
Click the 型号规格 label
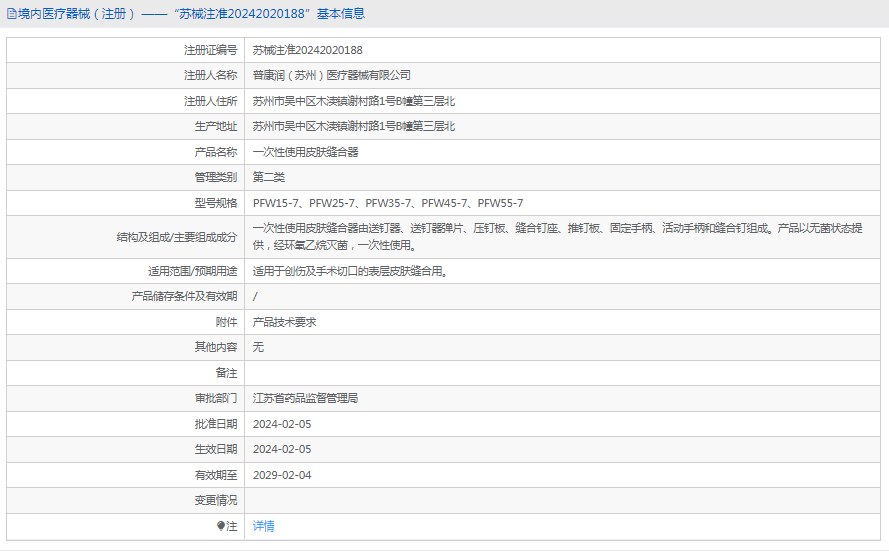tap(216, 203)
